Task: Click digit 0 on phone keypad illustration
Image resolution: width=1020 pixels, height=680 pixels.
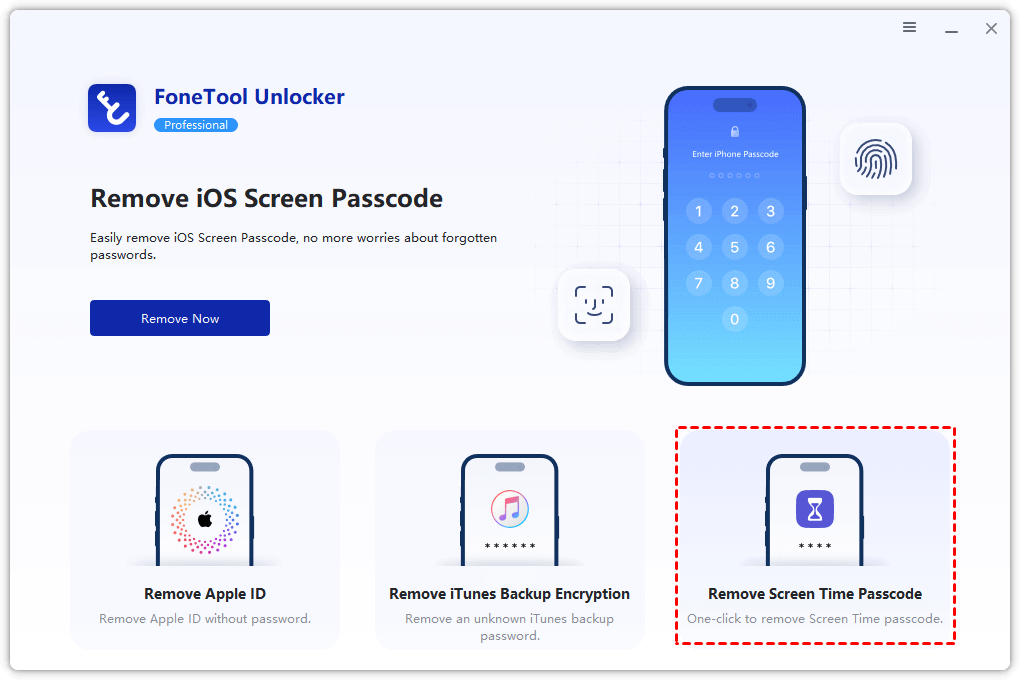Action: [x=734, y=320]
